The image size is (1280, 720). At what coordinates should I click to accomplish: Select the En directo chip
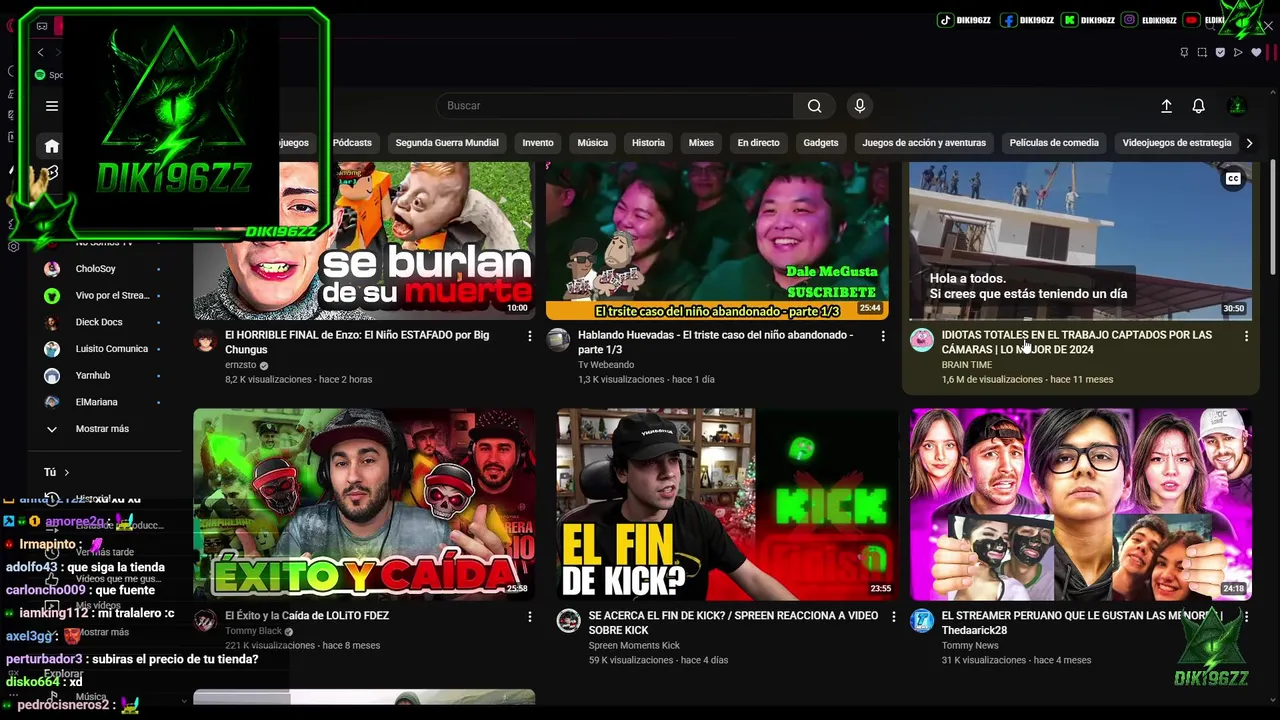click(758, 143)
